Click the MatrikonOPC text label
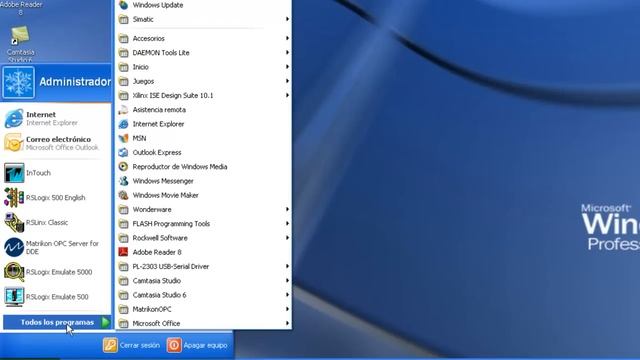This screenshot has width=640, height=360. [x=152, y=309]
